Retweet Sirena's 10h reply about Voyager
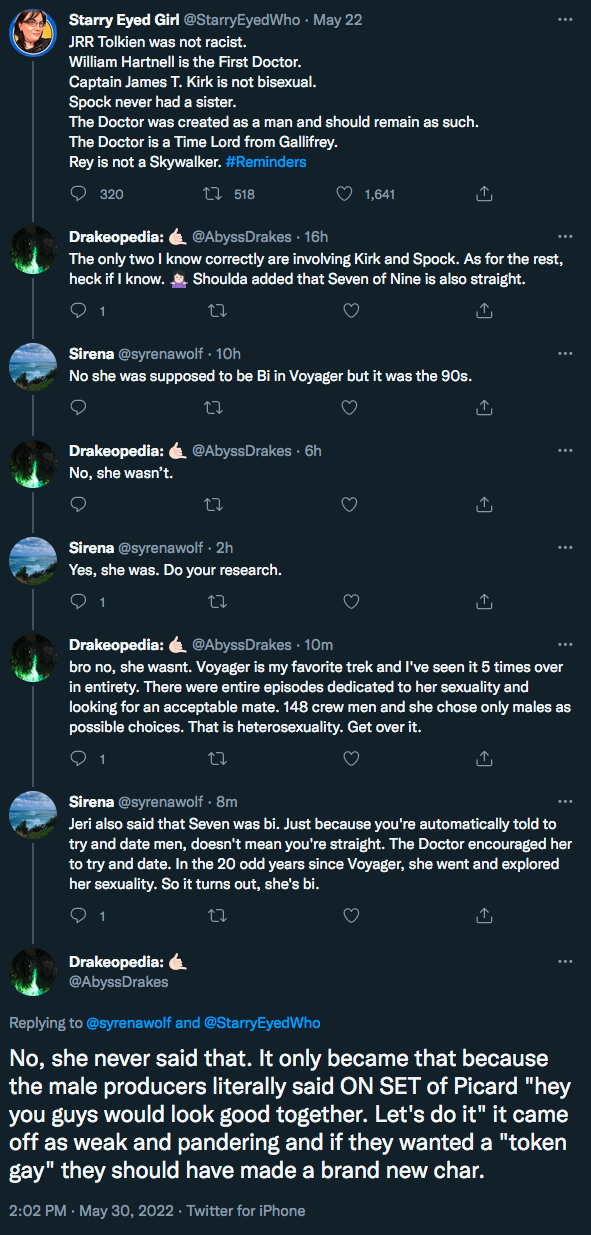This screenshot has height=1235, width=591. click(x=212, y=408)
